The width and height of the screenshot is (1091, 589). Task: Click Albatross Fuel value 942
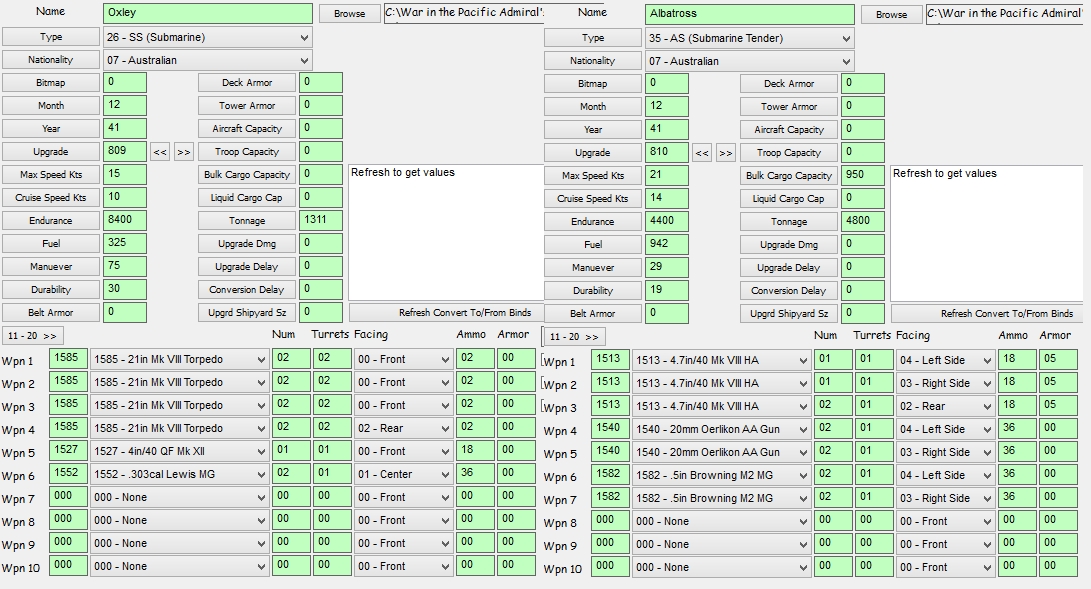click(667, 244)
